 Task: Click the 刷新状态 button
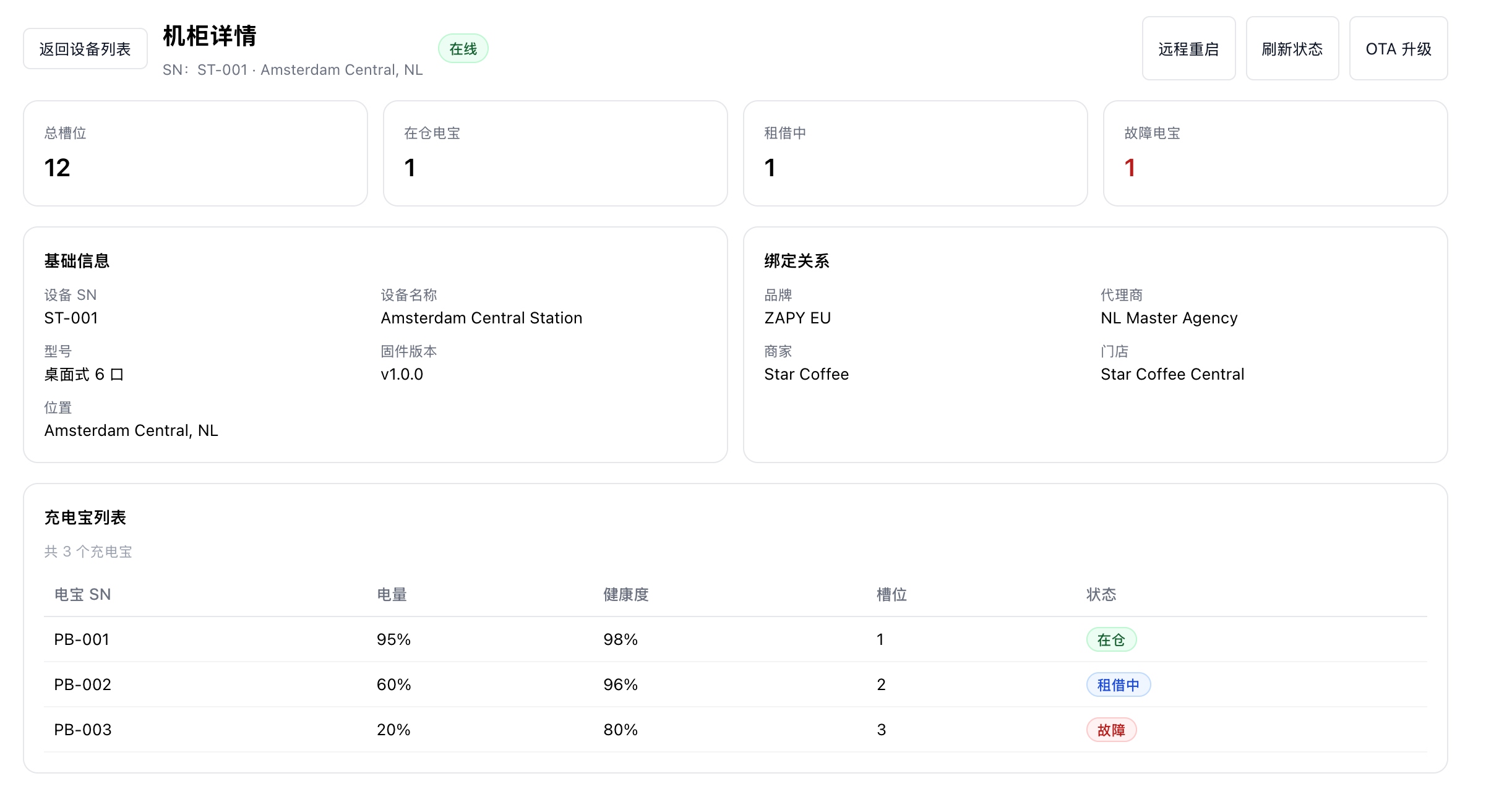pos(1292,48)
